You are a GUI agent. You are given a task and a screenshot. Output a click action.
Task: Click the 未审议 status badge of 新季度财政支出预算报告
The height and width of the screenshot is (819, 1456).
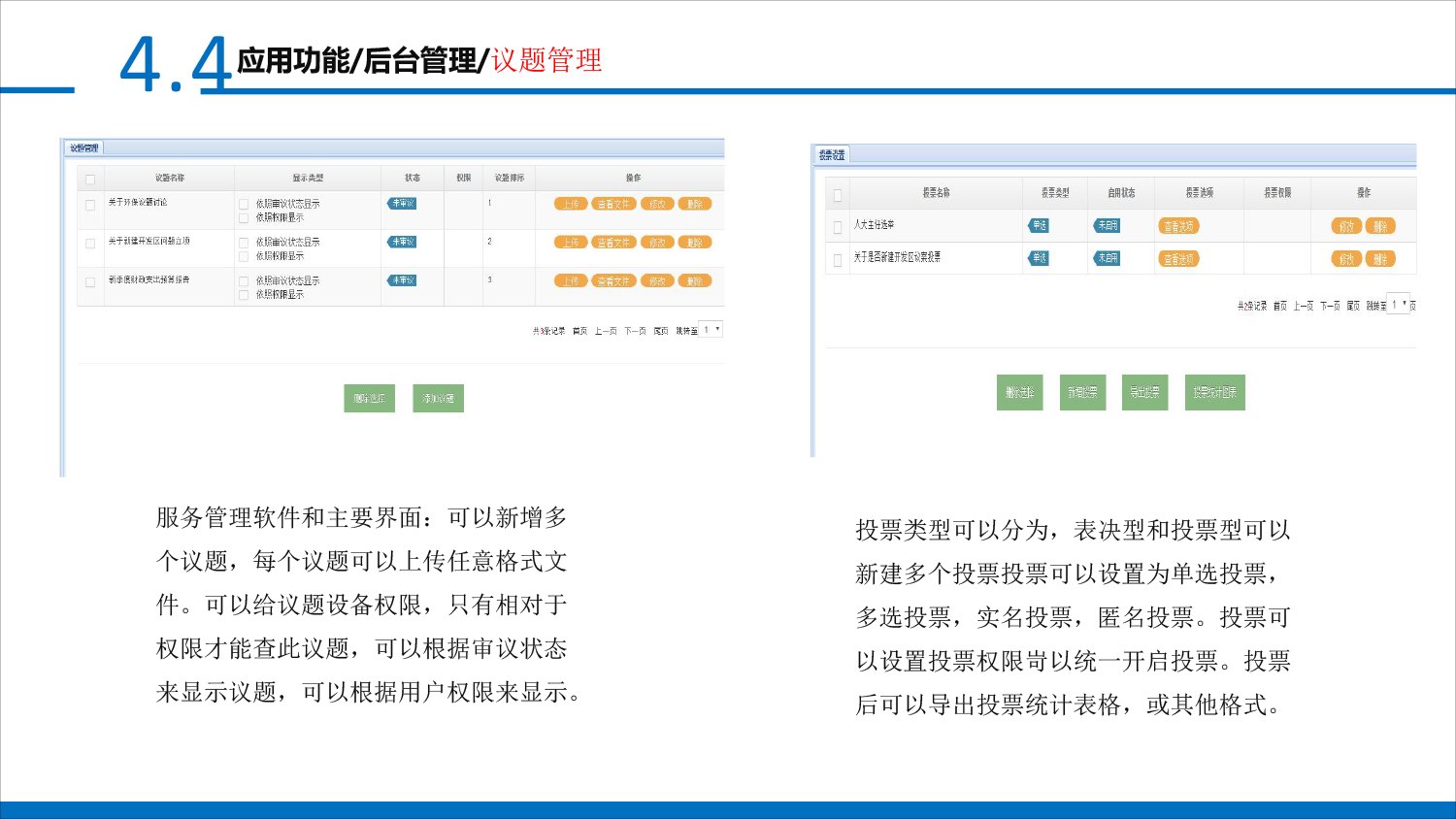402,280
